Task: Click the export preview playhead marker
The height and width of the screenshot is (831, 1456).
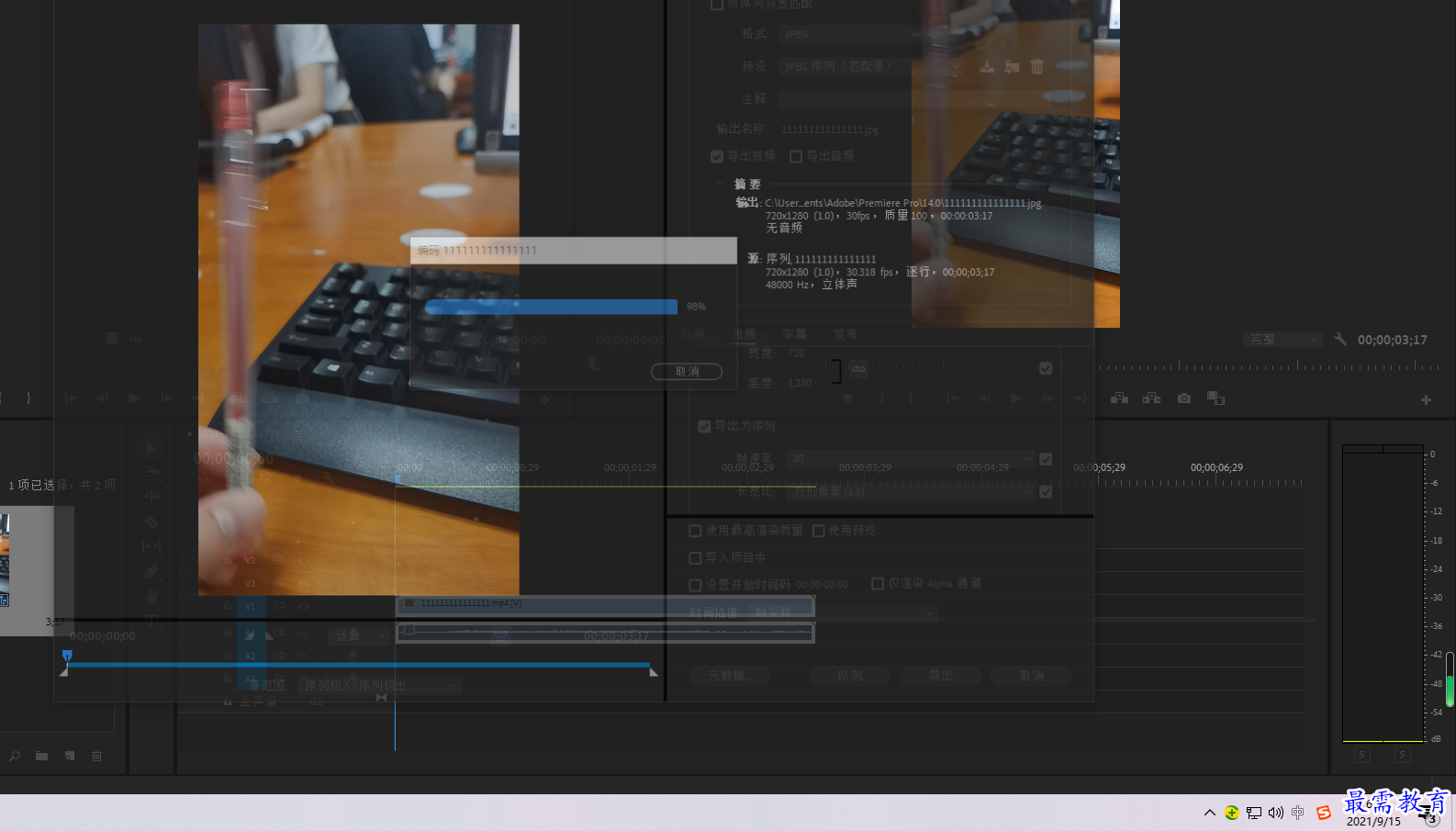Action: click(x=67, y=656)
